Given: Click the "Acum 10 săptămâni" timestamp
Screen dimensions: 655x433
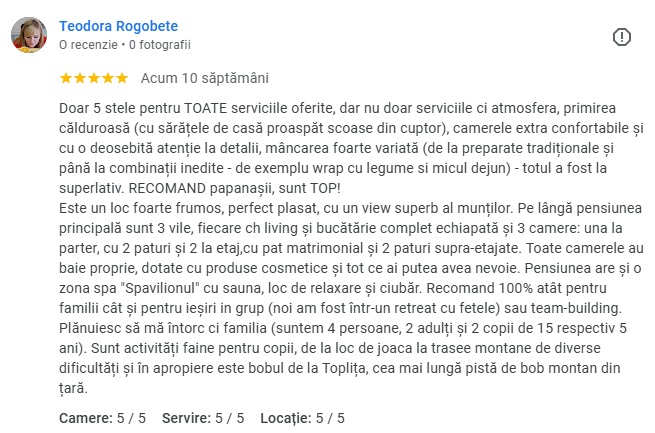Looking at the screenshot, I should pyautogui.click(x=205, y=77).
